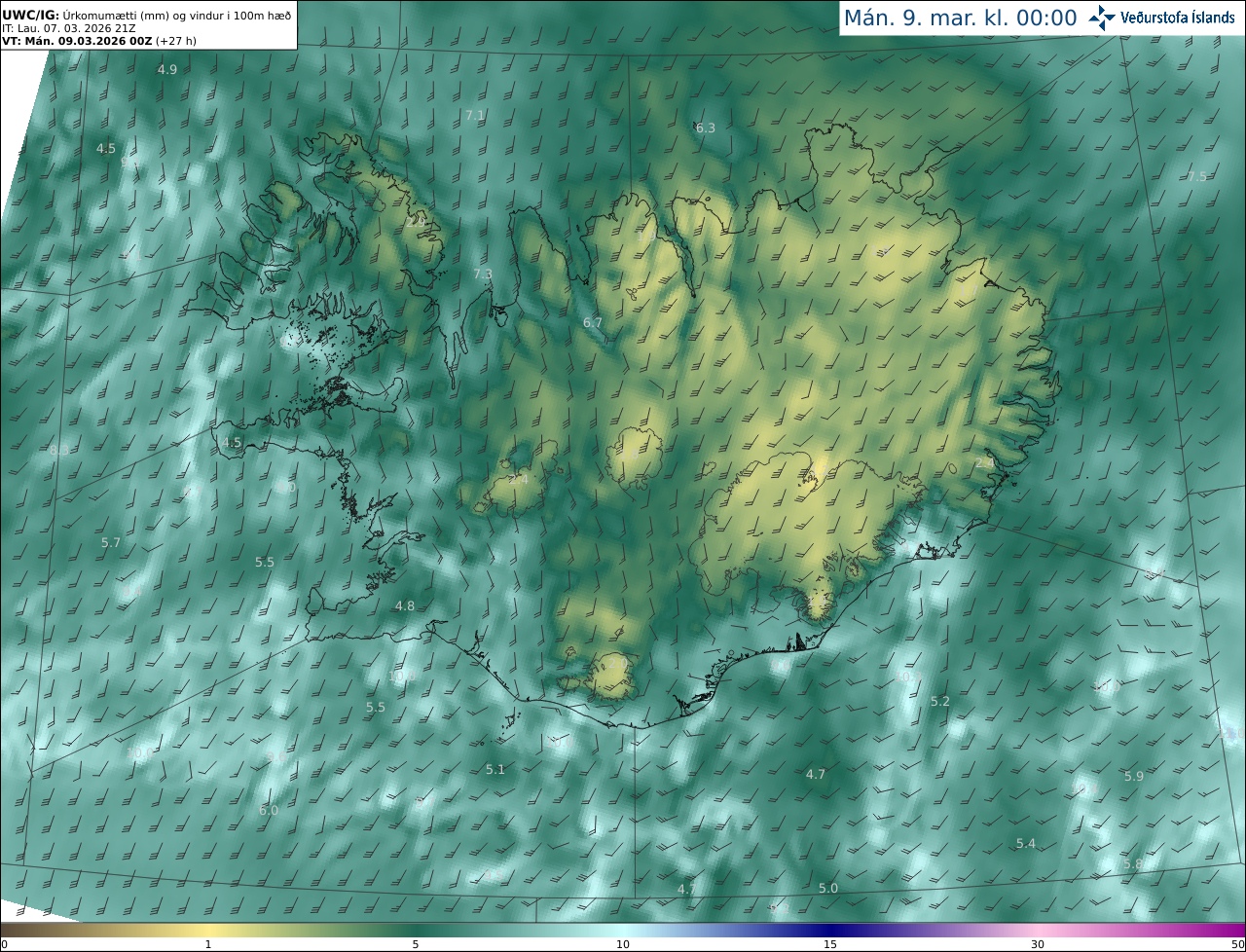Image resolution: width=1246 pixels, height=952 pixels.
Task: Click the 5.0 value on the map
Action: (x=828, y=888)
